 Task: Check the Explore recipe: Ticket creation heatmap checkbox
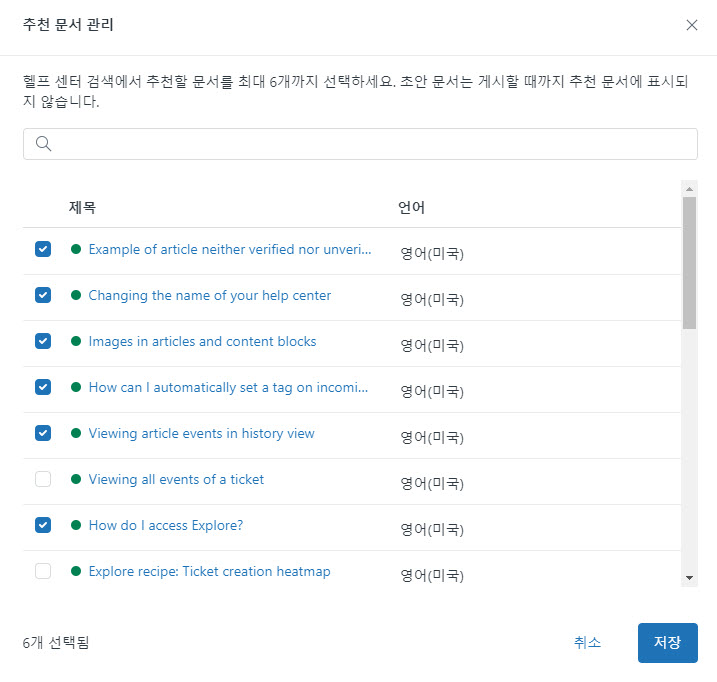coord(43,571)
